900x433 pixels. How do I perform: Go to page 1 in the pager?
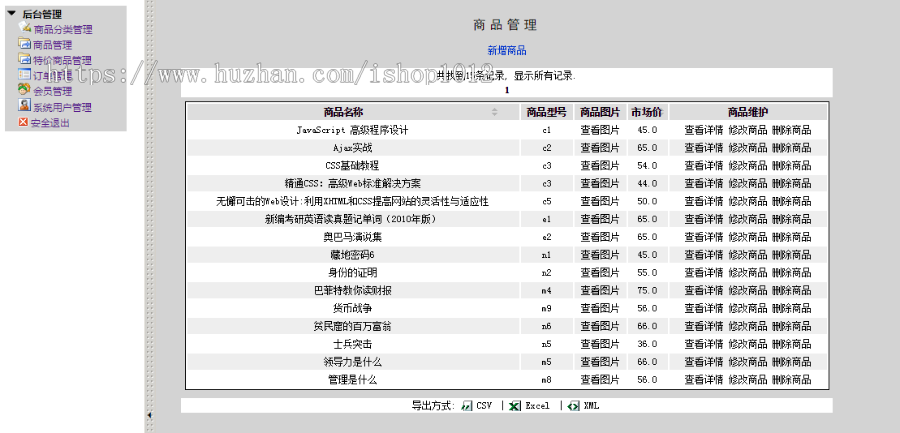tap(507, 90)
